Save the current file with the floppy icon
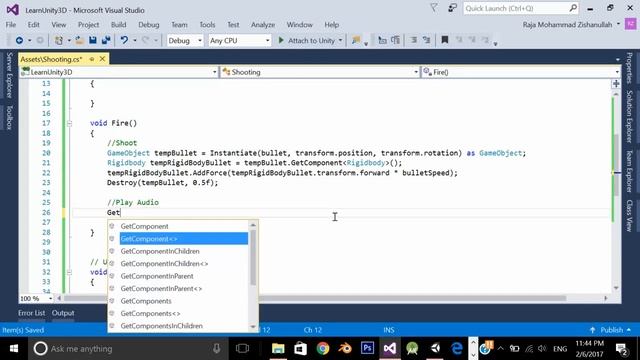640x360 pixels. 93,40
